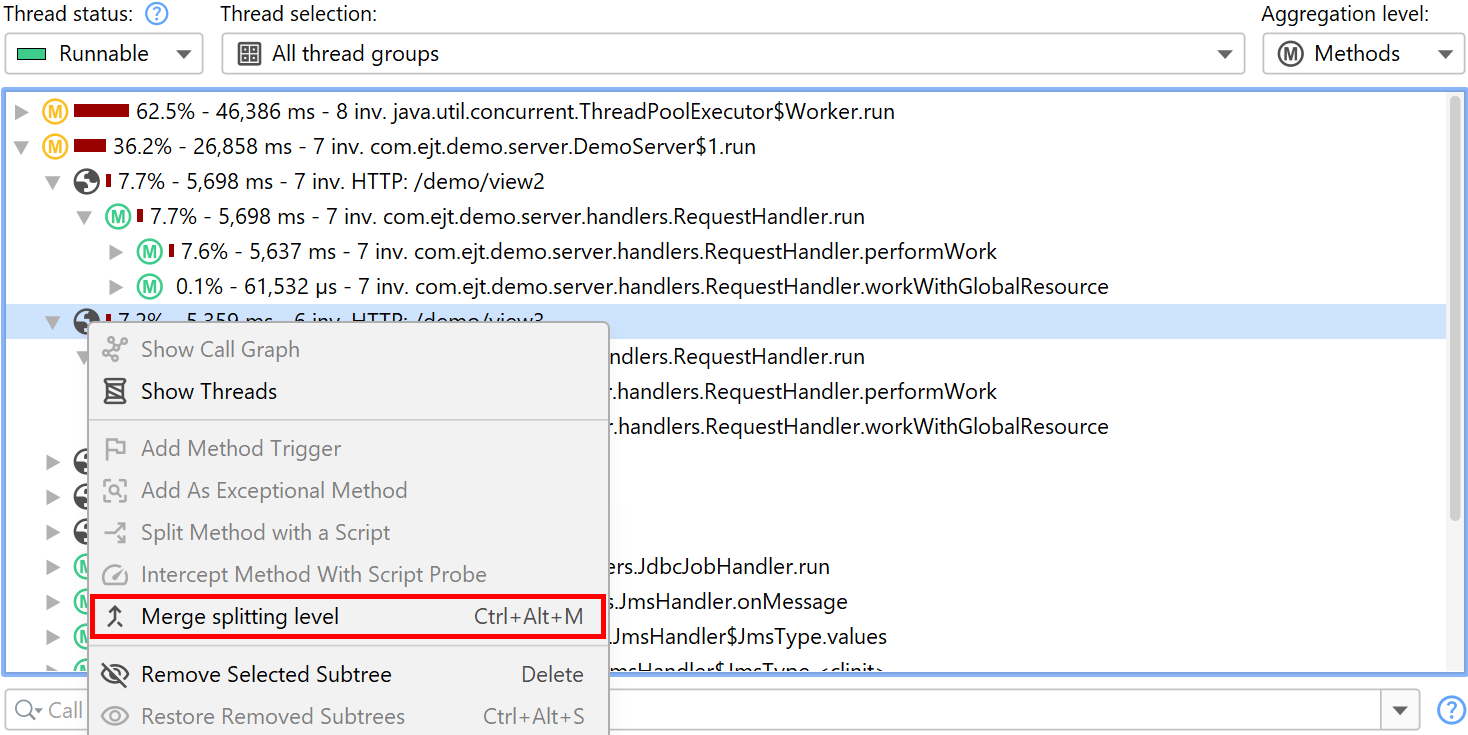Select Show Threads in context menu
This screenshot has width=1468, height=735.
click(x=208, y=392)
